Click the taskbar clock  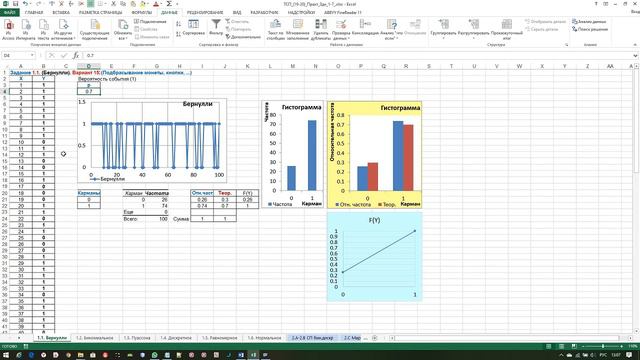click(616, 355)
